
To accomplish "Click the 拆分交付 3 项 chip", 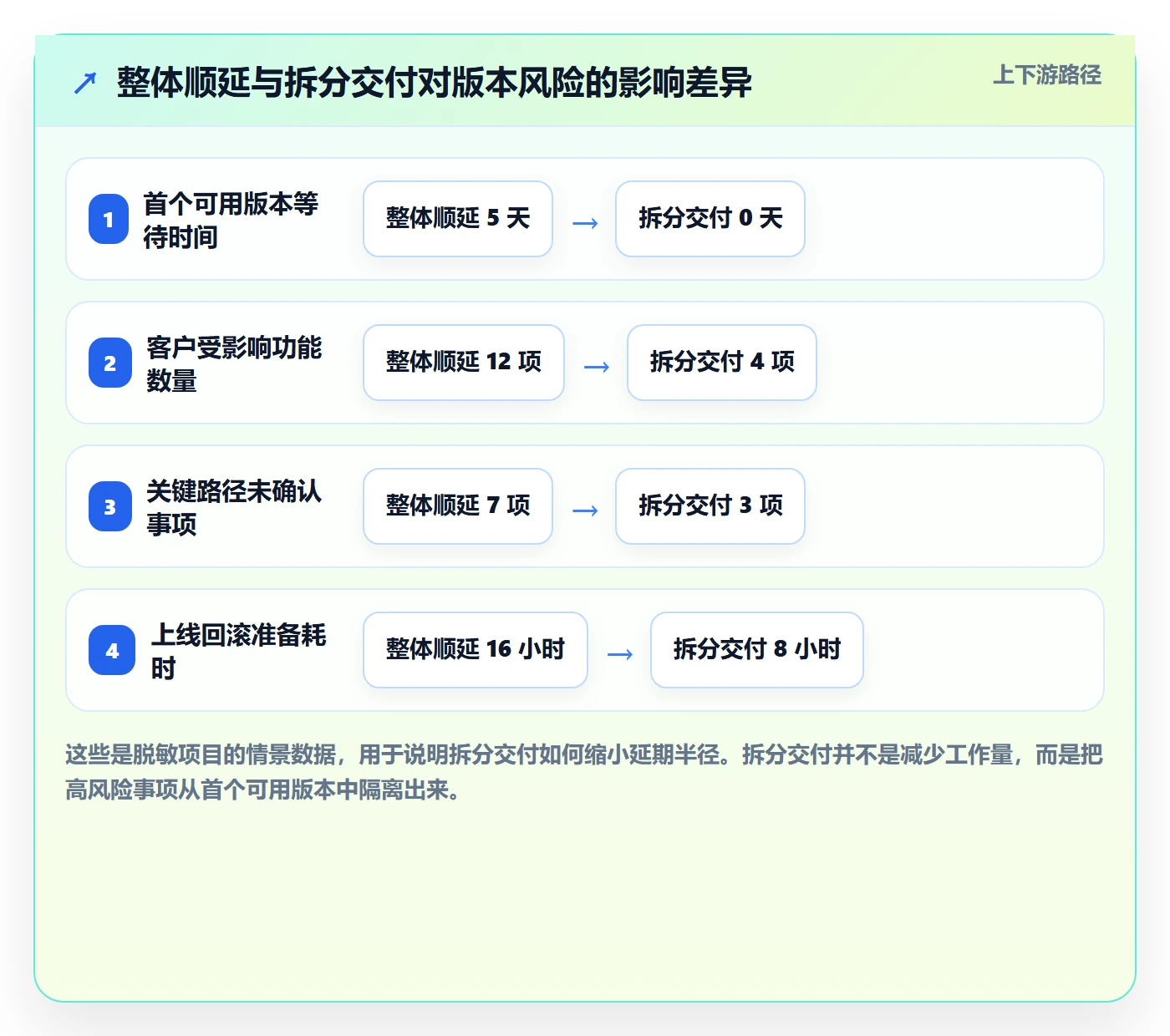I will click(710, 506).
